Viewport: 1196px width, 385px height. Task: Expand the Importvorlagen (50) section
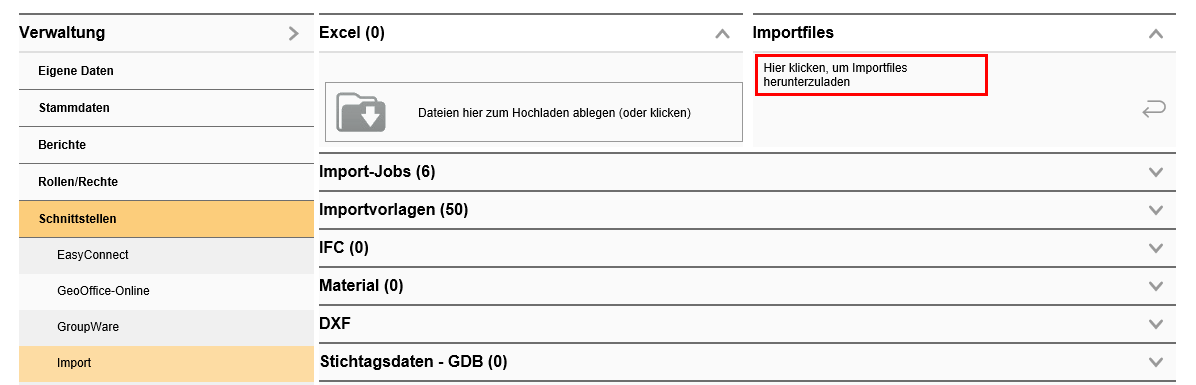1156,210
